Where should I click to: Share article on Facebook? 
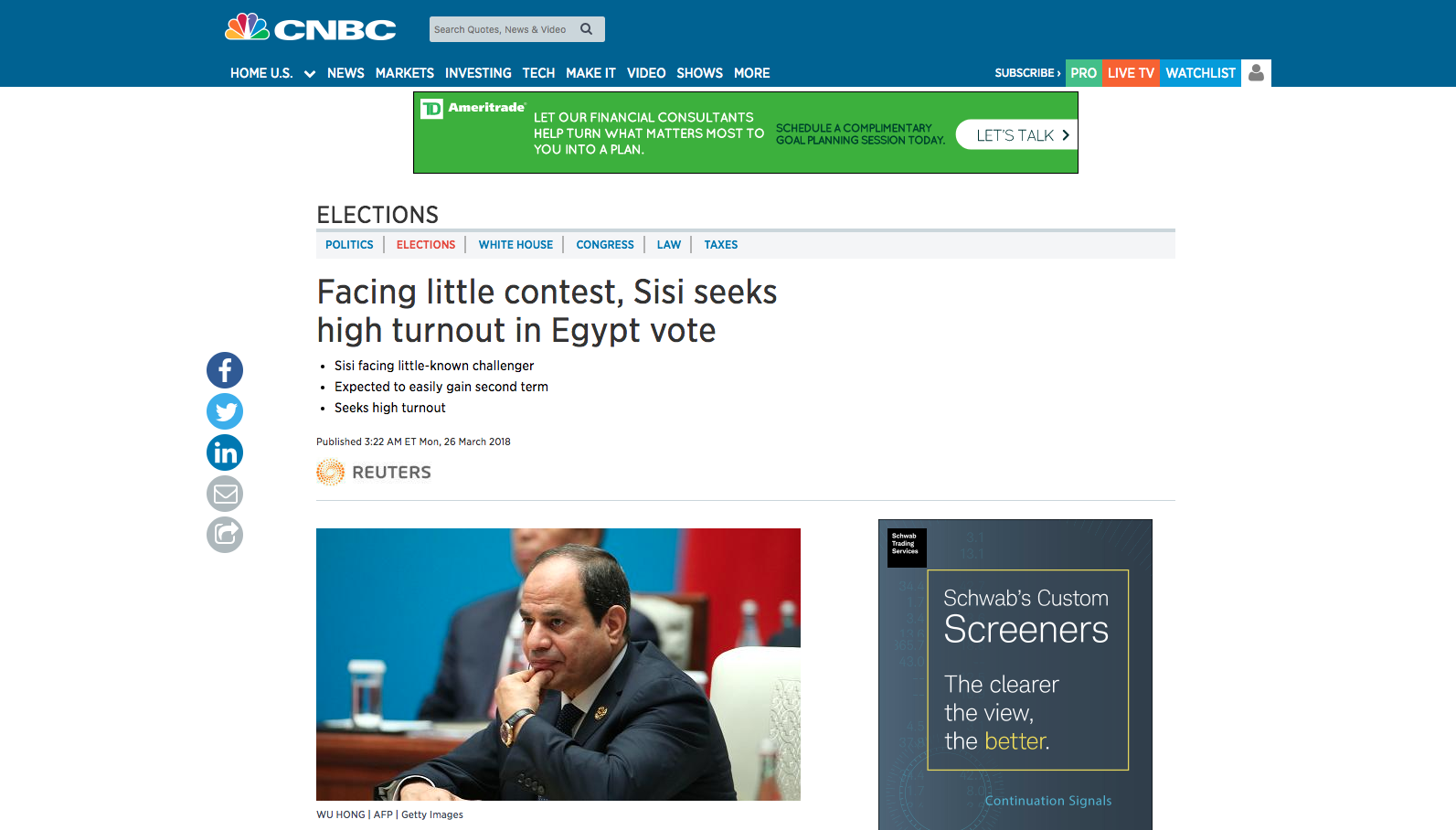click(x=225, y=370)
